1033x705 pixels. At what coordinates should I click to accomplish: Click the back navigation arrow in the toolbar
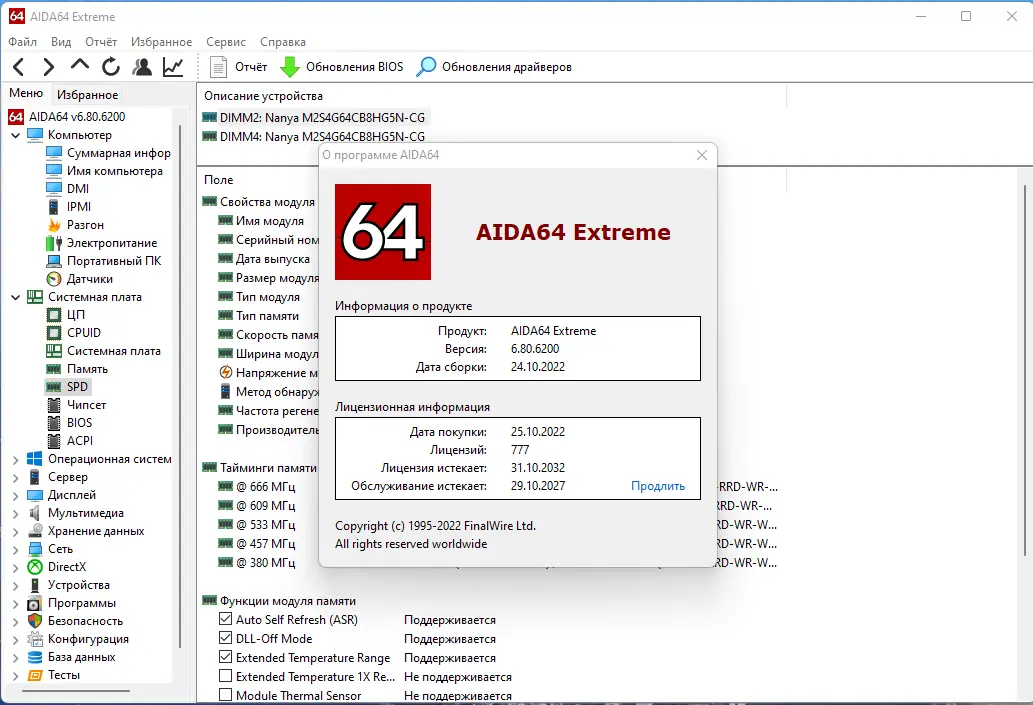17,66
